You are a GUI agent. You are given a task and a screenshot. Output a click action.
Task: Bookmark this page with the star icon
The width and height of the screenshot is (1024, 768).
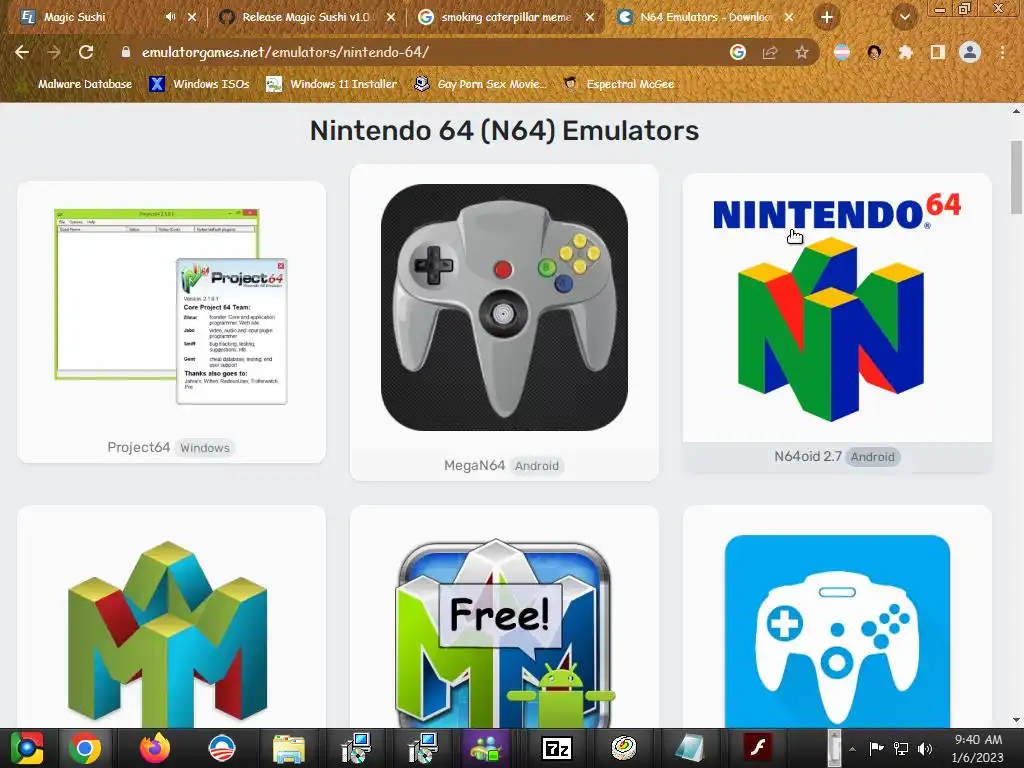(x=802, y=52)
